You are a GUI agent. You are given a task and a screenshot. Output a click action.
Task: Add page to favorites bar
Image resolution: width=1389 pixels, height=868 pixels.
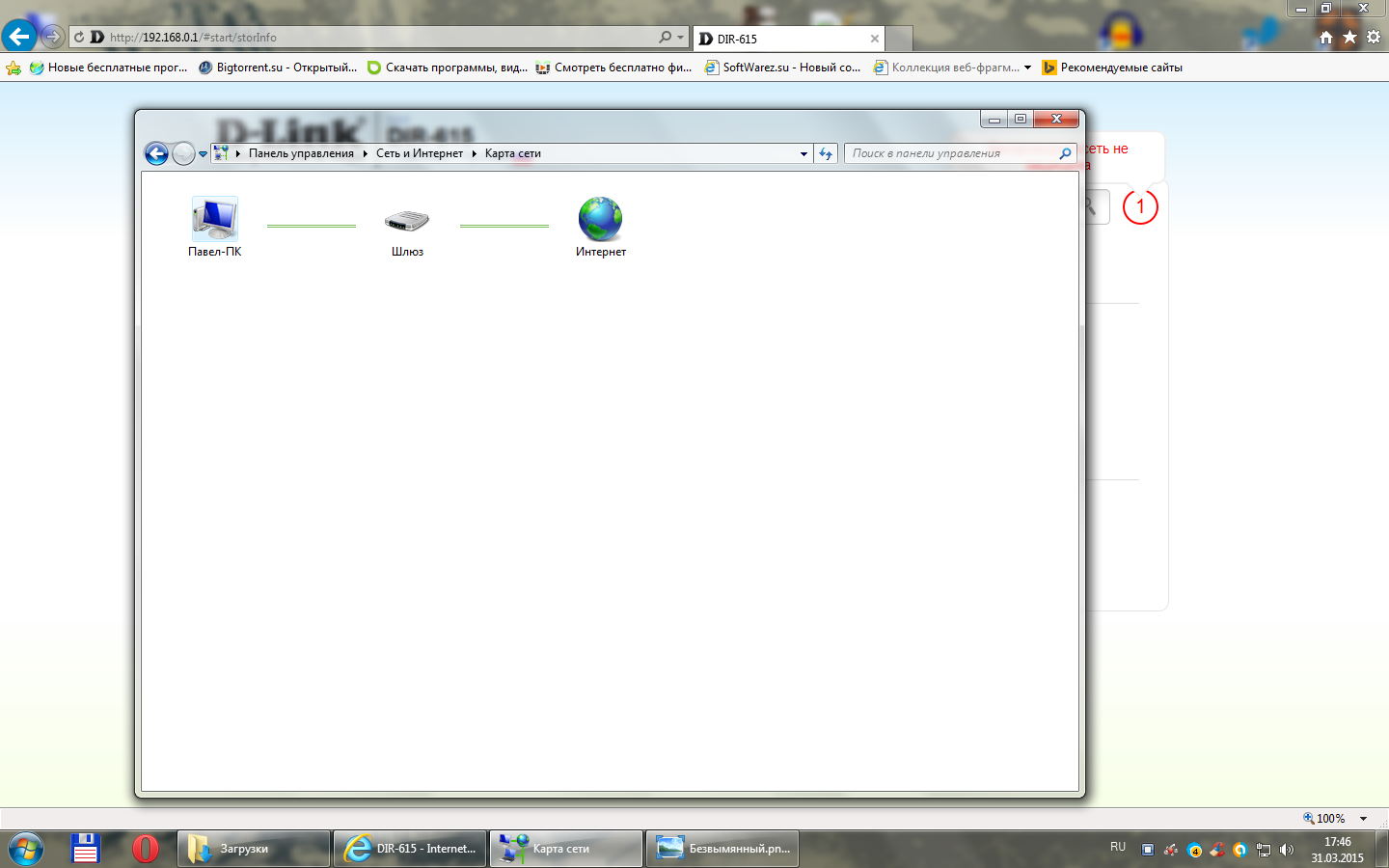pos(14,68)
